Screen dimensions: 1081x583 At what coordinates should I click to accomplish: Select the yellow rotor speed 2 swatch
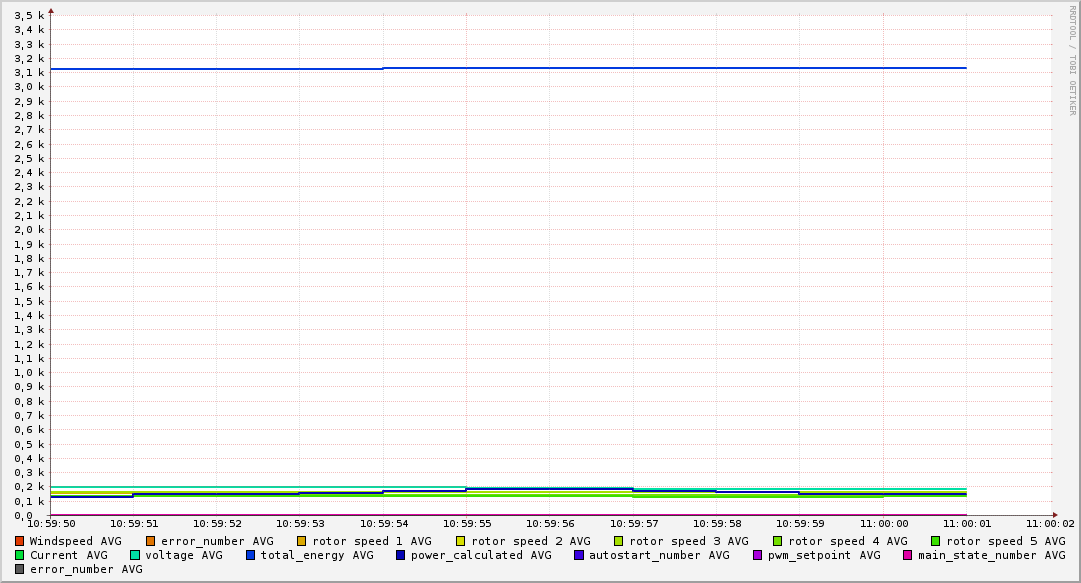461,541
